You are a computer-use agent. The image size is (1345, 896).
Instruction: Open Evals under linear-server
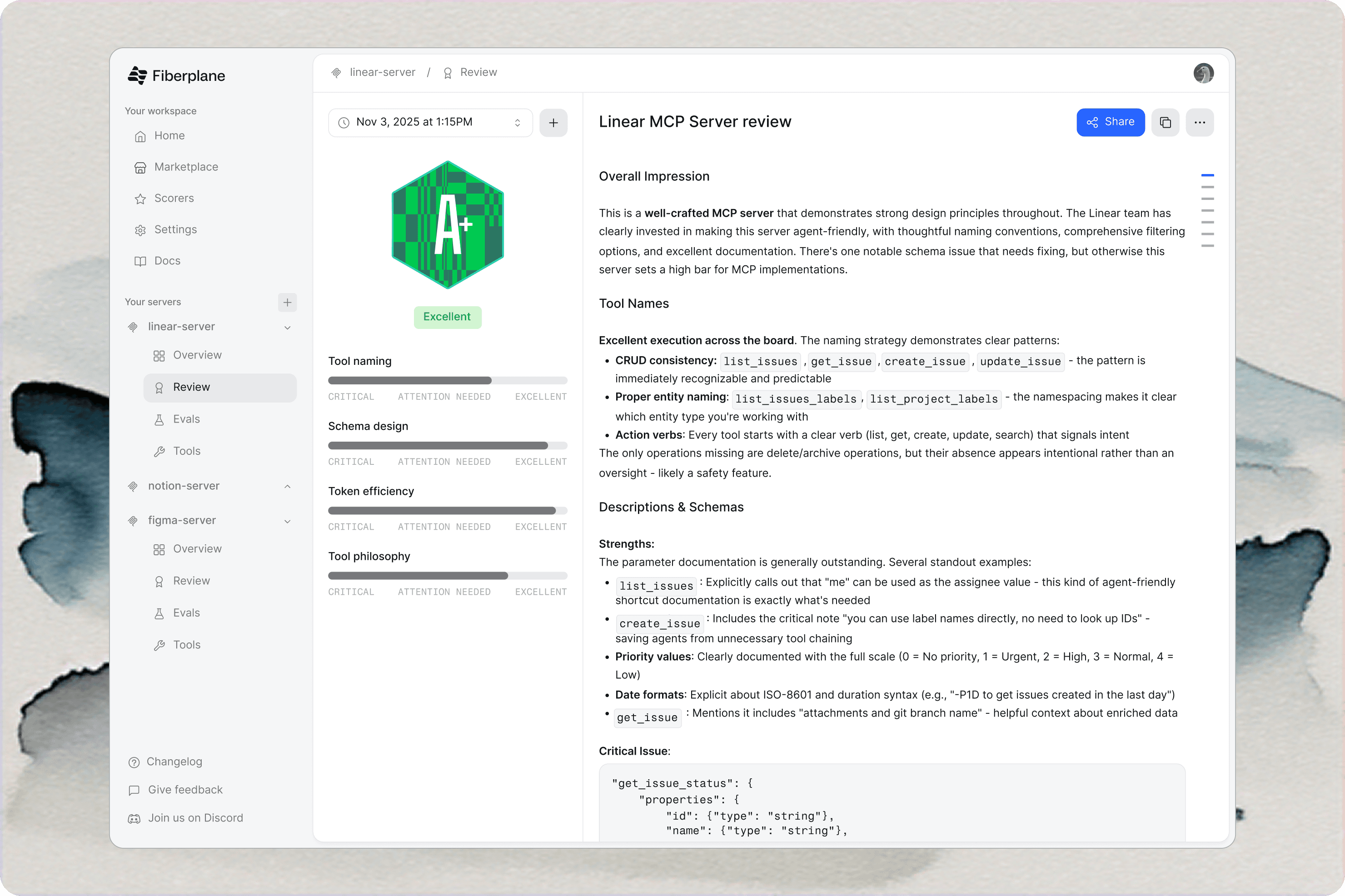[x=186, y=419]
